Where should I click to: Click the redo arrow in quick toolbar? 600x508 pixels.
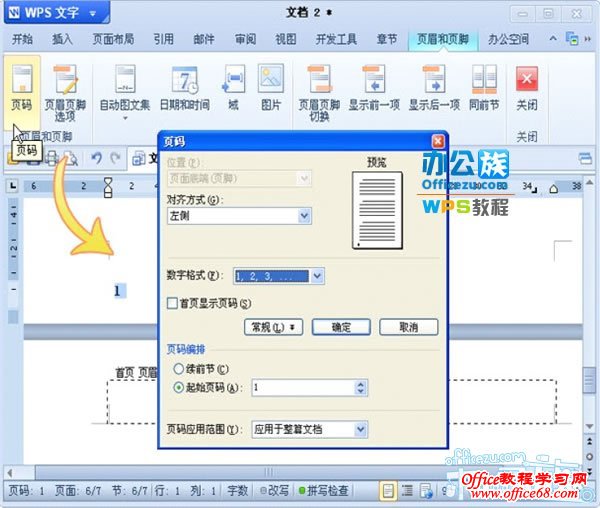pos(115,158)
